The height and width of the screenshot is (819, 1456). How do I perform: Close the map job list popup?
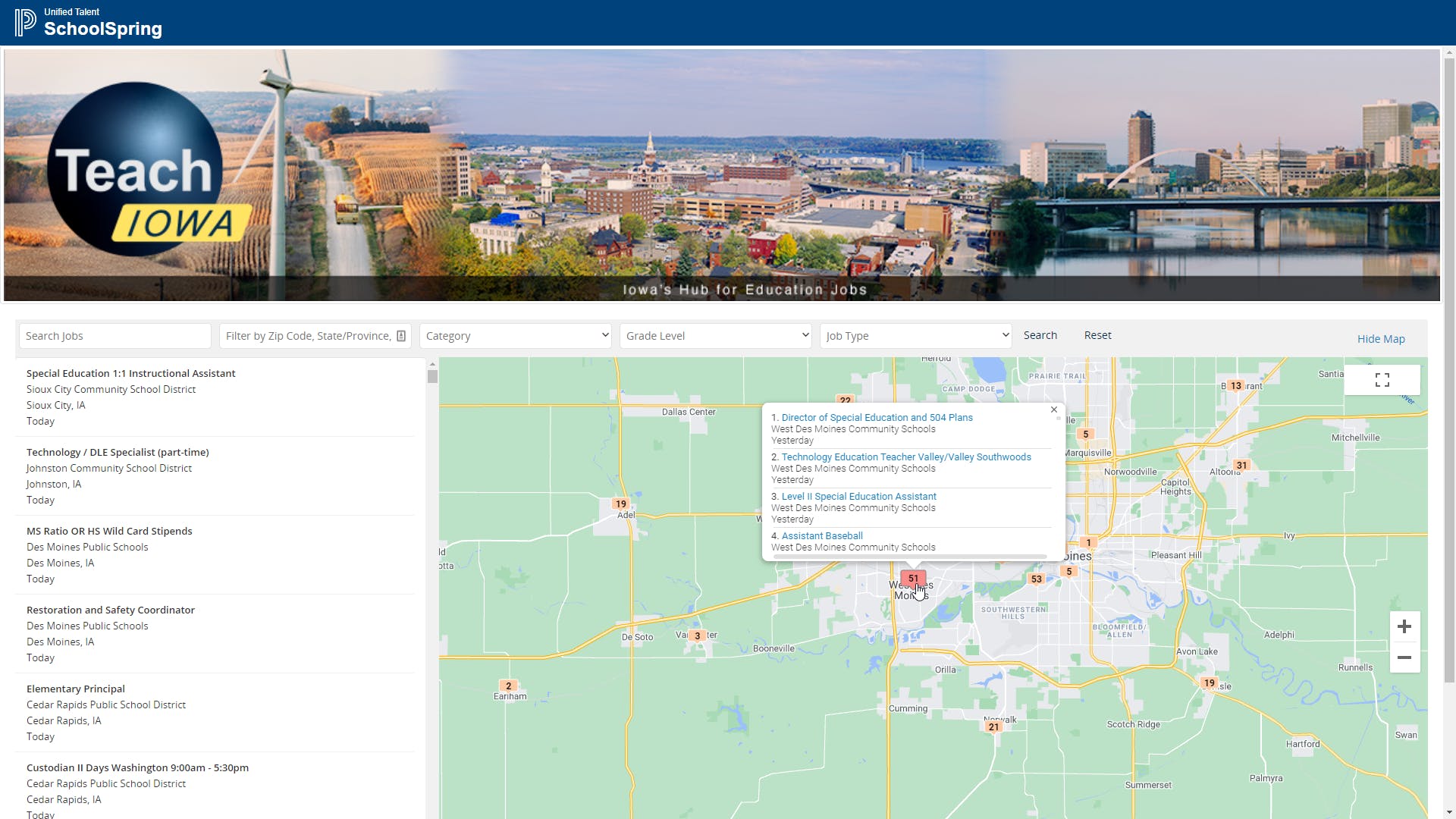1053,409
